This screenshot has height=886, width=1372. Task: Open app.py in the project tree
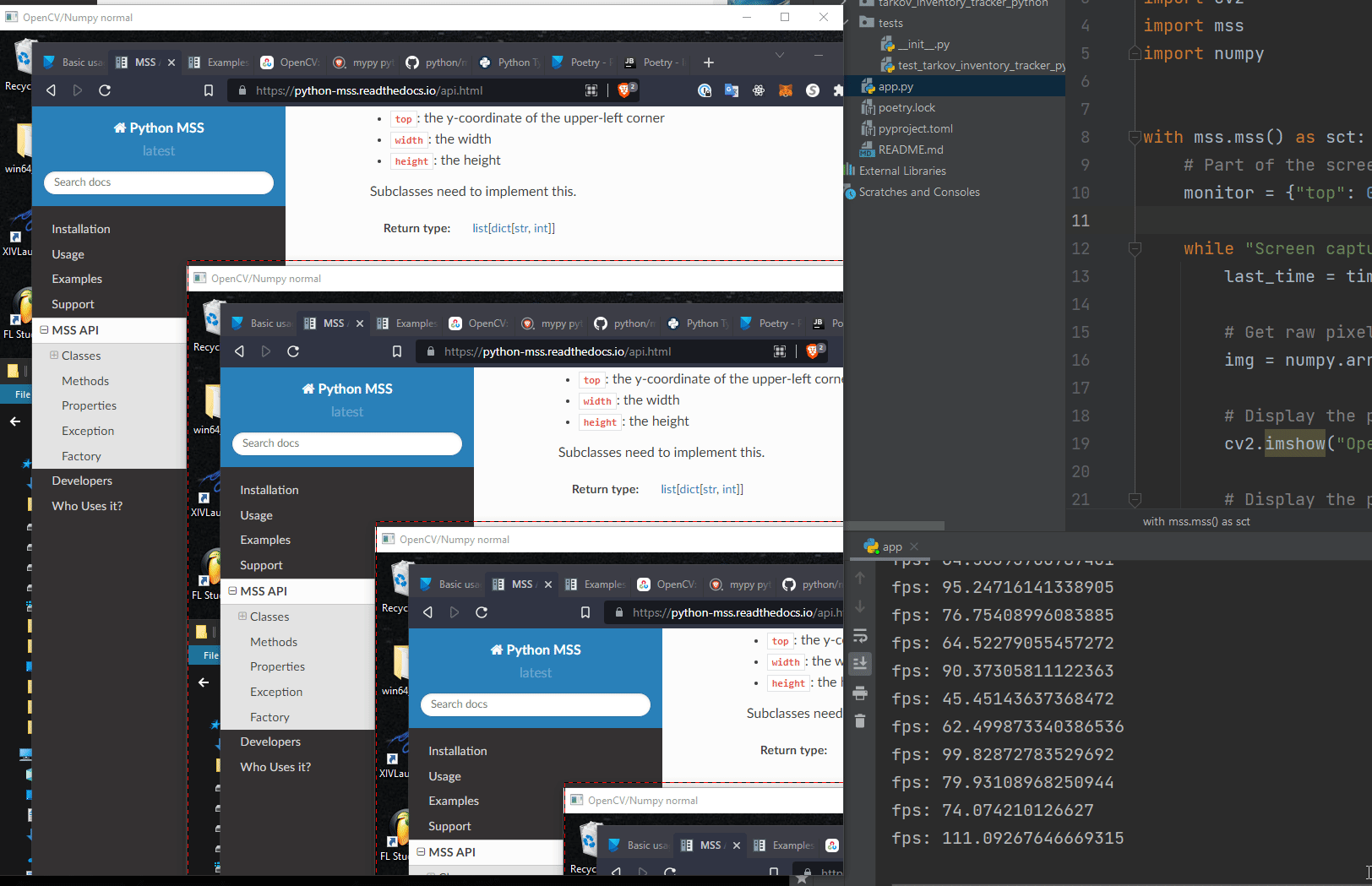coord(896,86)
